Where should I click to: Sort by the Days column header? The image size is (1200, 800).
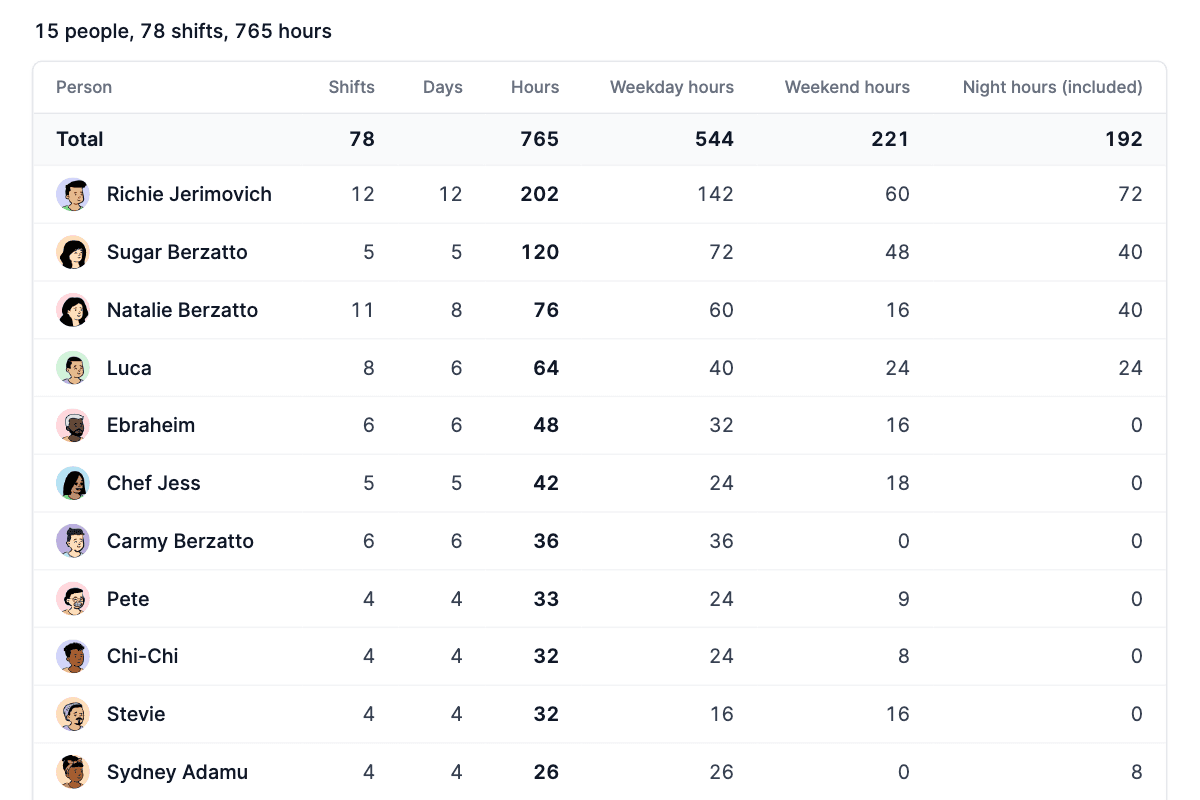[x=443, y=87]
